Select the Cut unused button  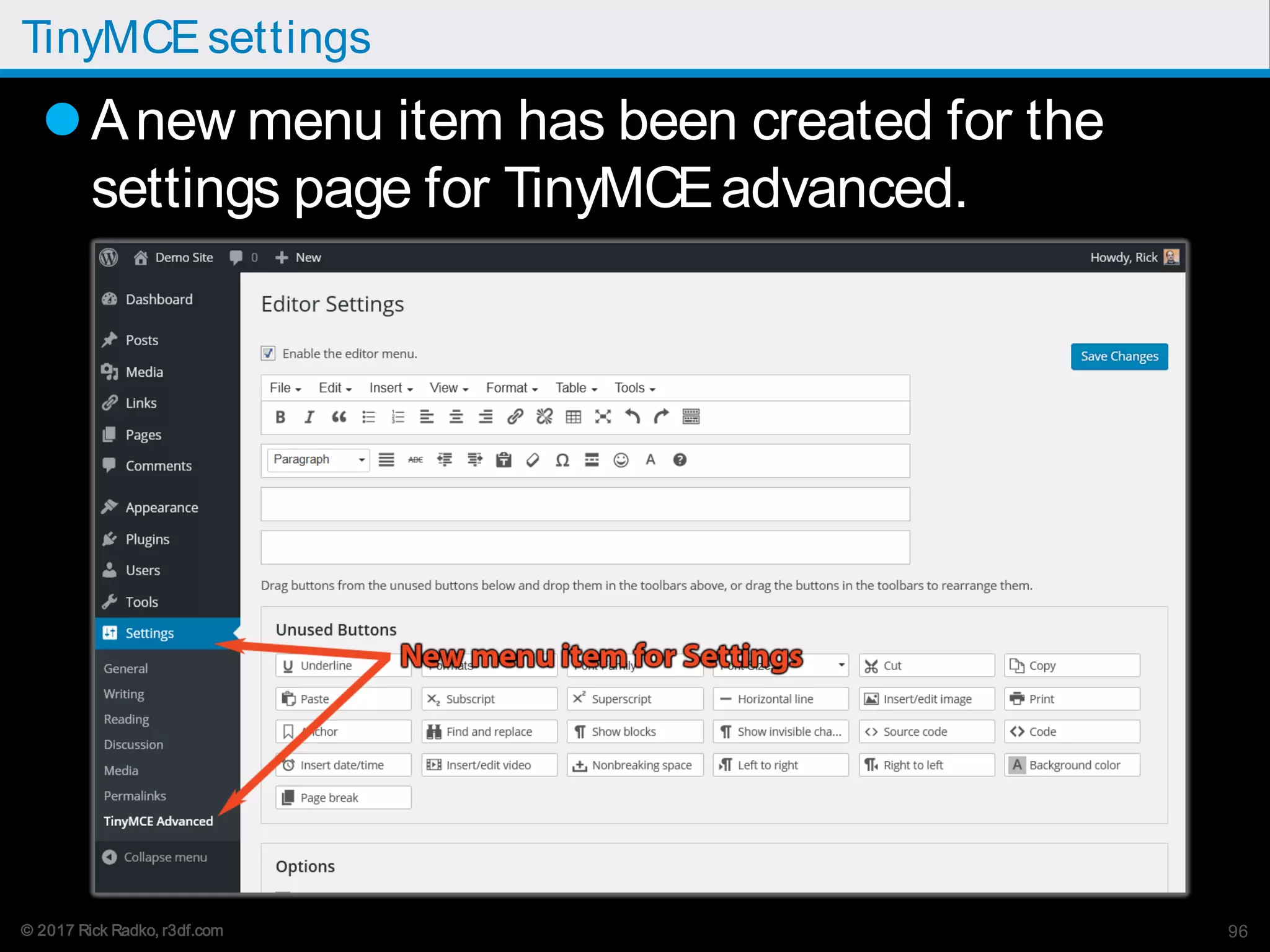tap(926, 666)
